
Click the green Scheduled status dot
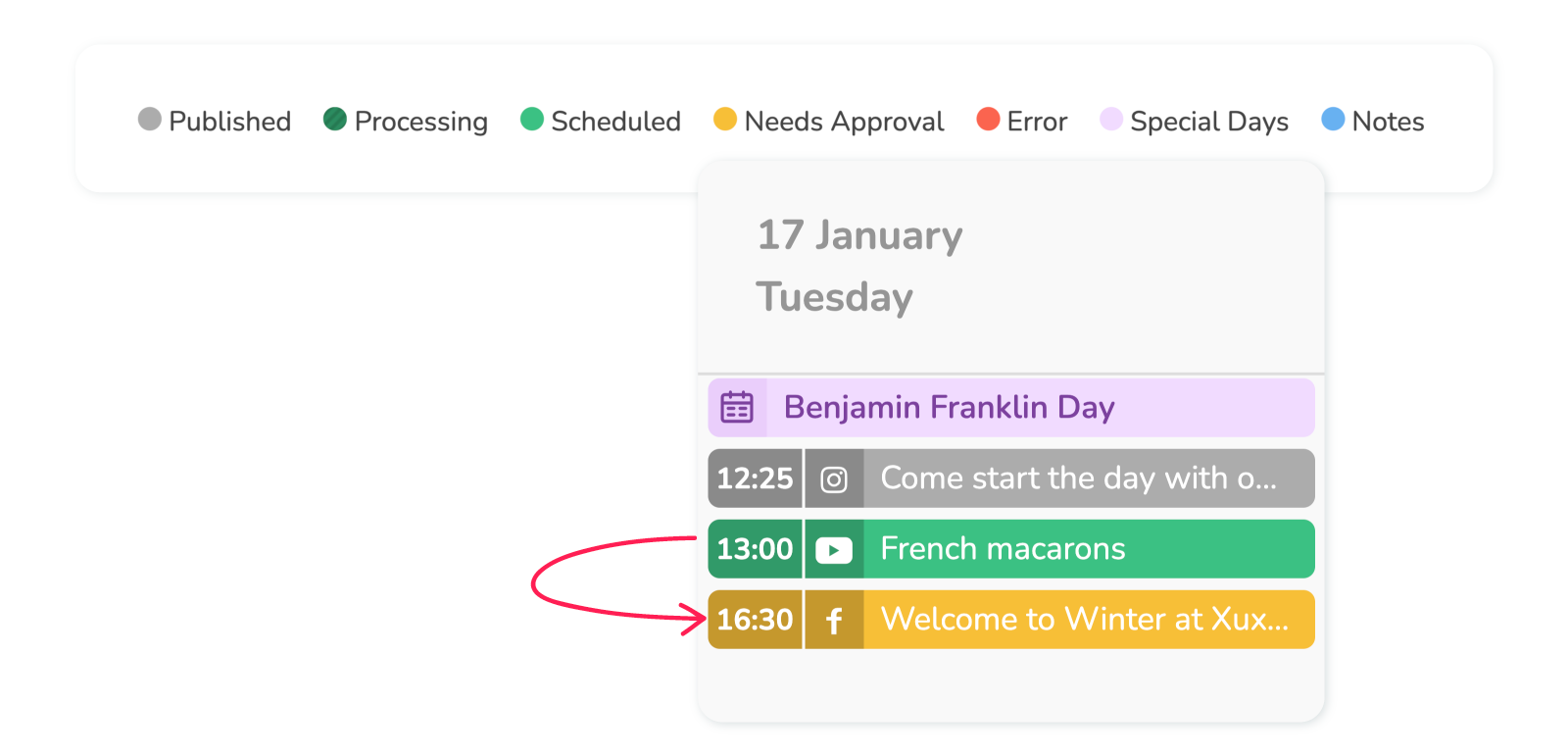[532, 119]
